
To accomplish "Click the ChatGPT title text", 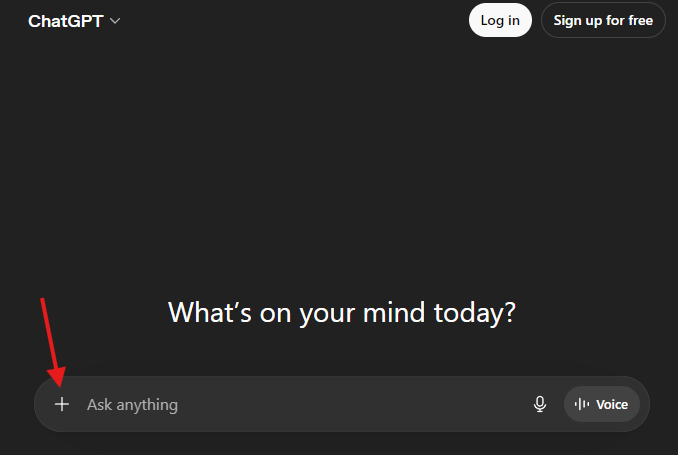I will 65,21.
